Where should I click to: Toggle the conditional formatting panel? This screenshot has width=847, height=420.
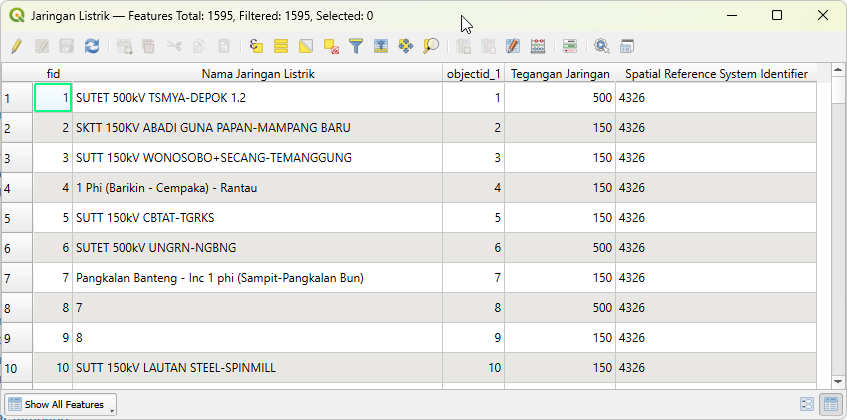[x=570, y=46]
